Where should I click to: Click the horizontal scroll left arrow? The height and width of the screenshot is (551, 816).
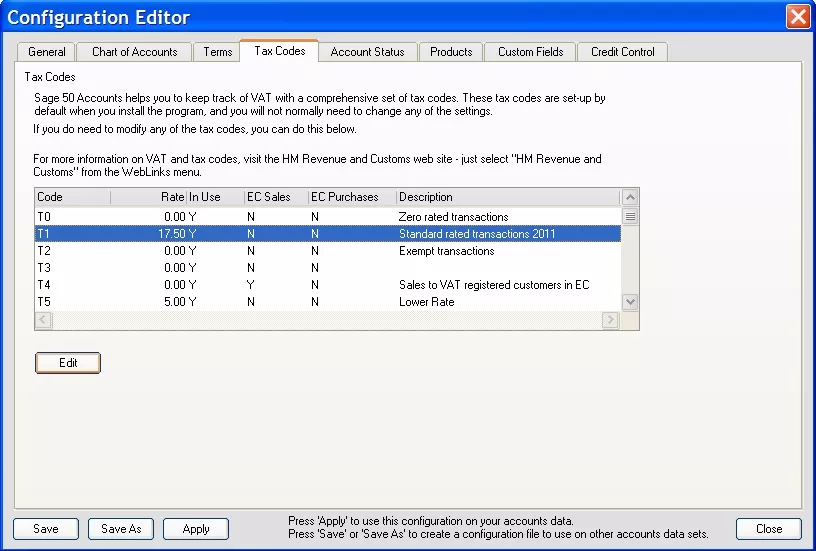click(43, 319)
